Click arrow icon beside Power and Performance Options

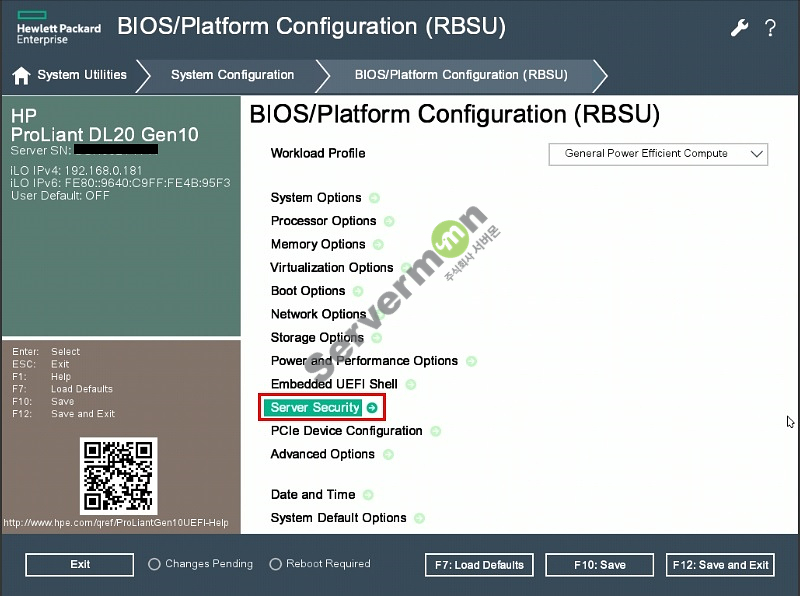471,361
